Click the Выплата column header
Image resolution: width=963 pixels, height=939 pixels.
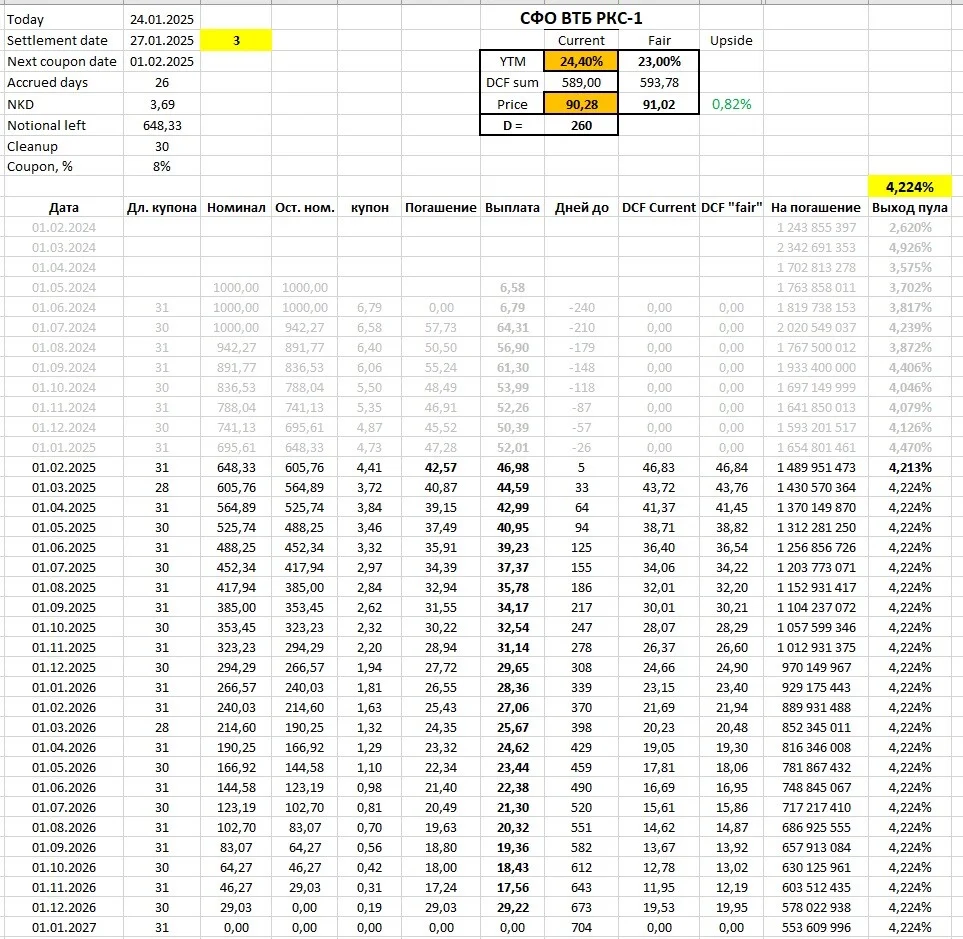[x=512, y=208]
